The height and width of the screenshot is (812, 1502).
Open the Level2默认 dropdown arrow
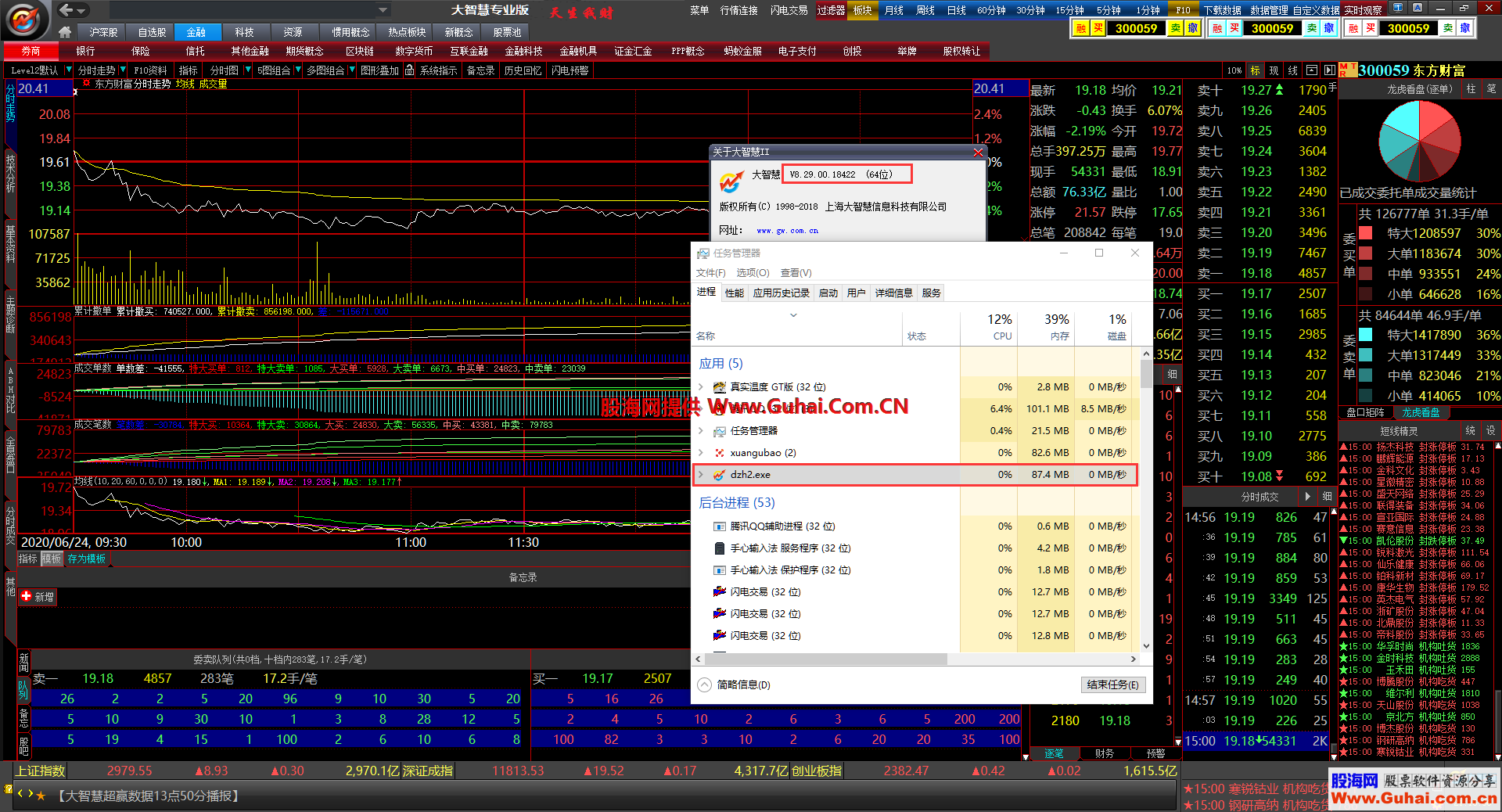[x=68, y=70]
